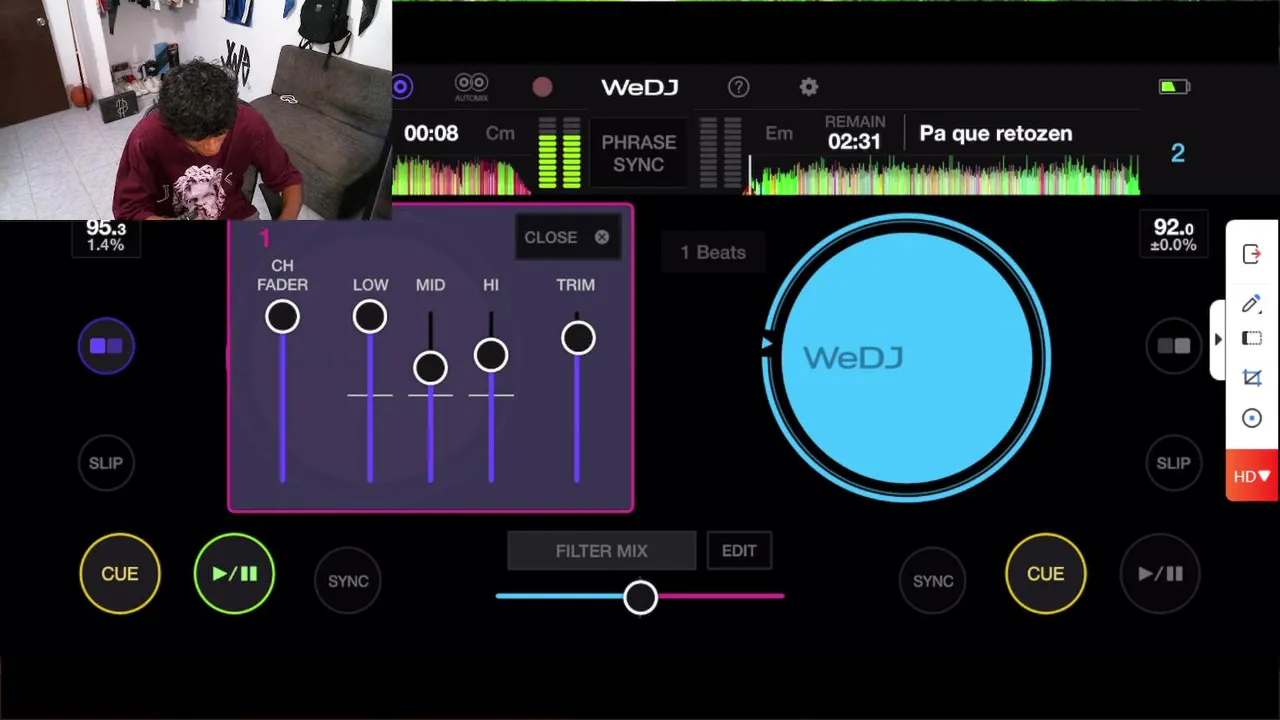Screen dimensions: 1280x720
Task: Open the HD quality dropdown
Action: [1252, 476]
